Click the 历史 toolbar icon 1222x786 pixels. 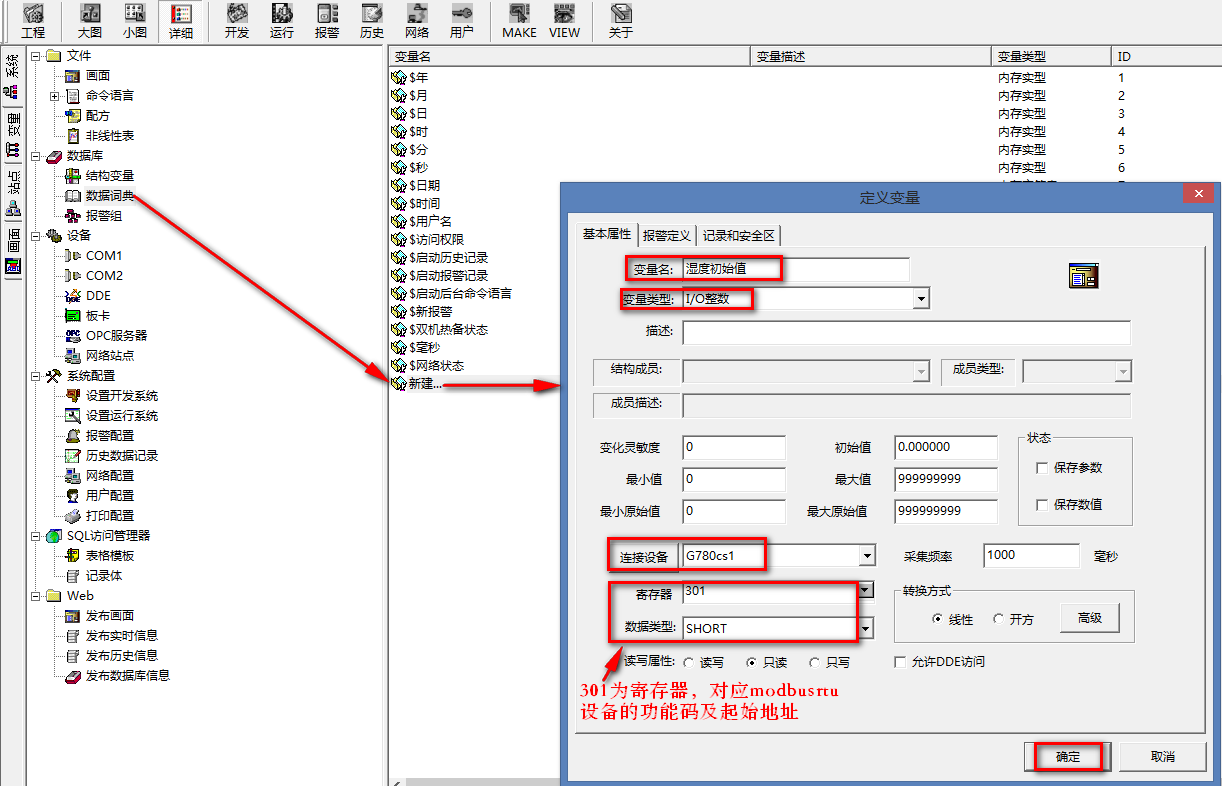(x=372, y=20)
